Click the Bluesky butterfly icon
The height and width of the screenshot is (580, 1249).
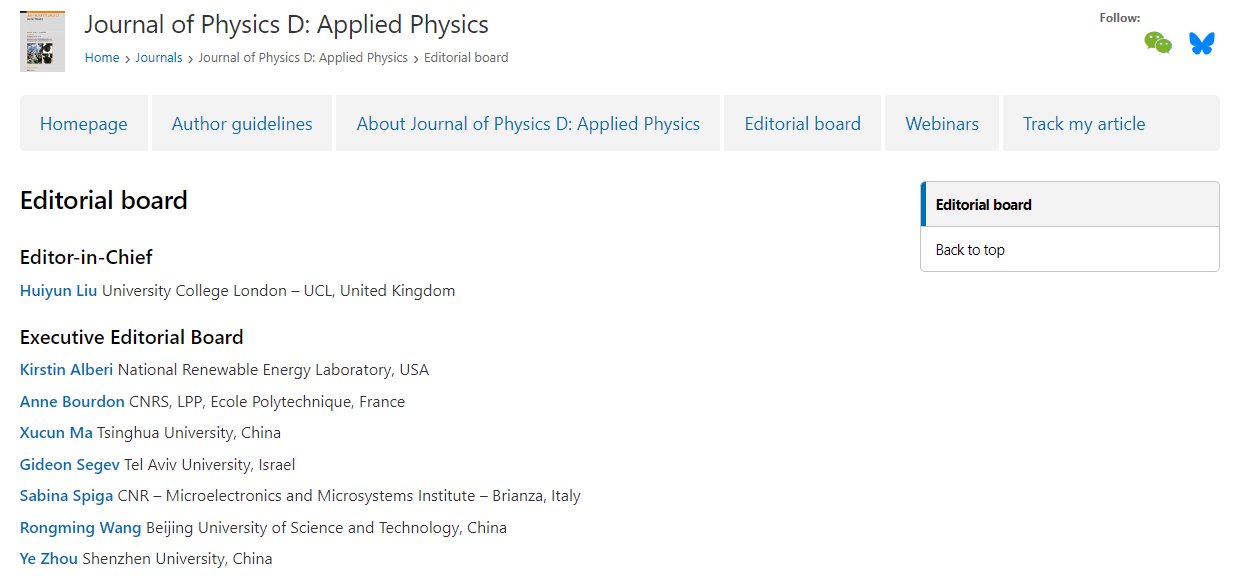(x=1201, y=43)
